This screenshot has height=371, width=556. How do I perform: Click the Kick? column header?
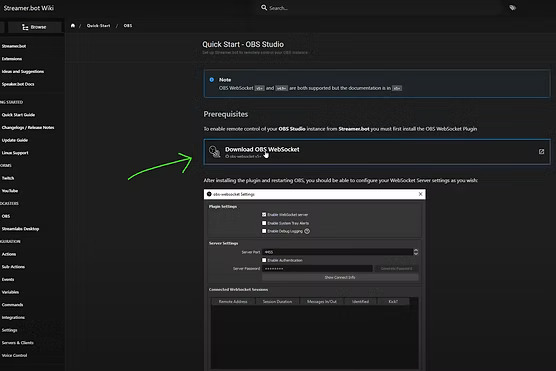tap(393, 301)
